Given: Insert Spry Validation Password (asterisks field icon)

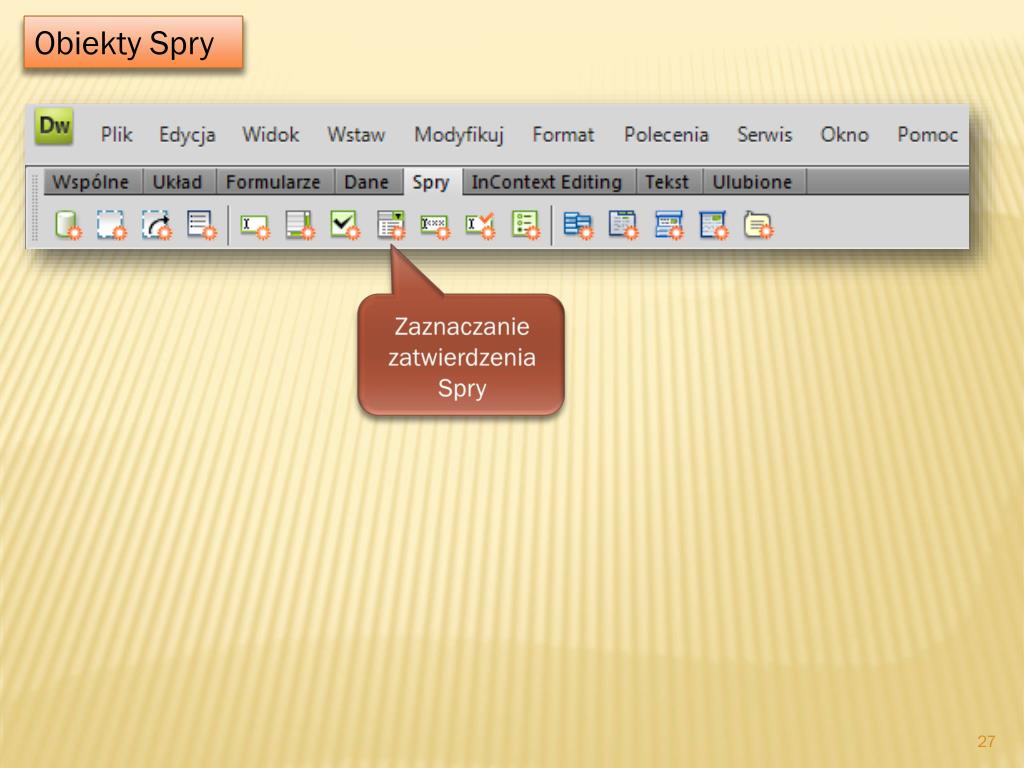Looking at the screenshot, I should coord(435,227).
